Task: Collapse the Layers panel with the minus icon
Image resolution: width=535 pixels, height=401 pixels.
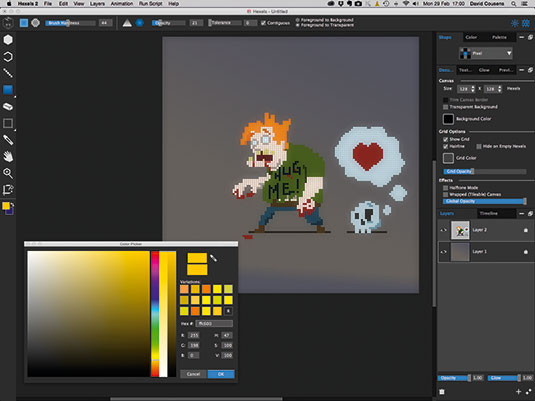Action: tap(522, 214)
